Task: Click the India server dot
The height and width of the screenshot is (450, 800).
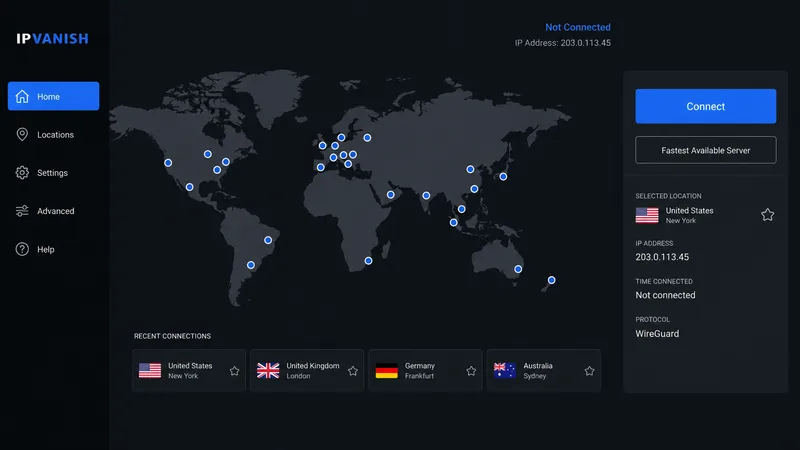Action: 426,195
